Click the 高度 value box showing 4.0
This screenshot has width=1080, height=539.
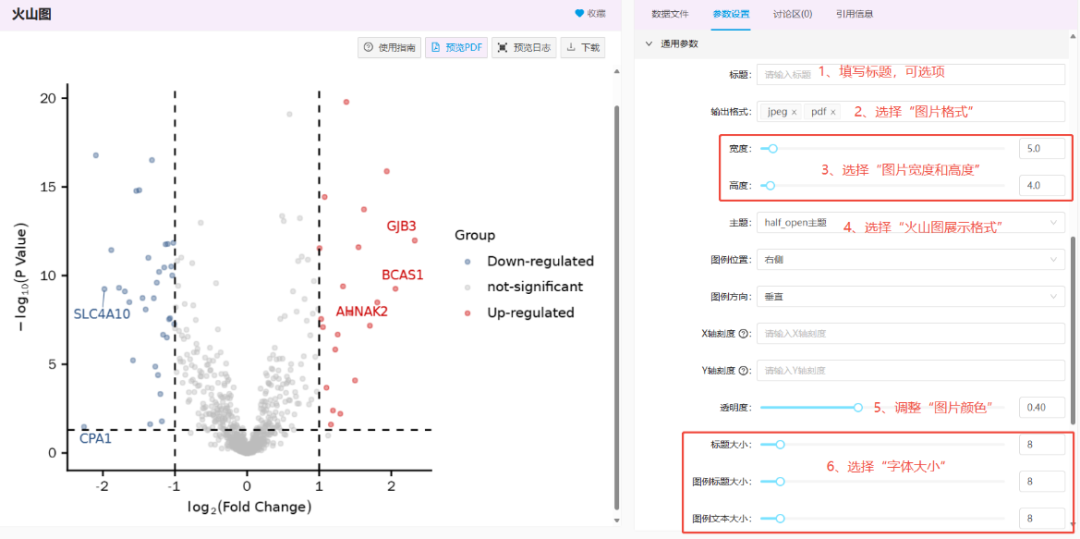click(1041, 185)
